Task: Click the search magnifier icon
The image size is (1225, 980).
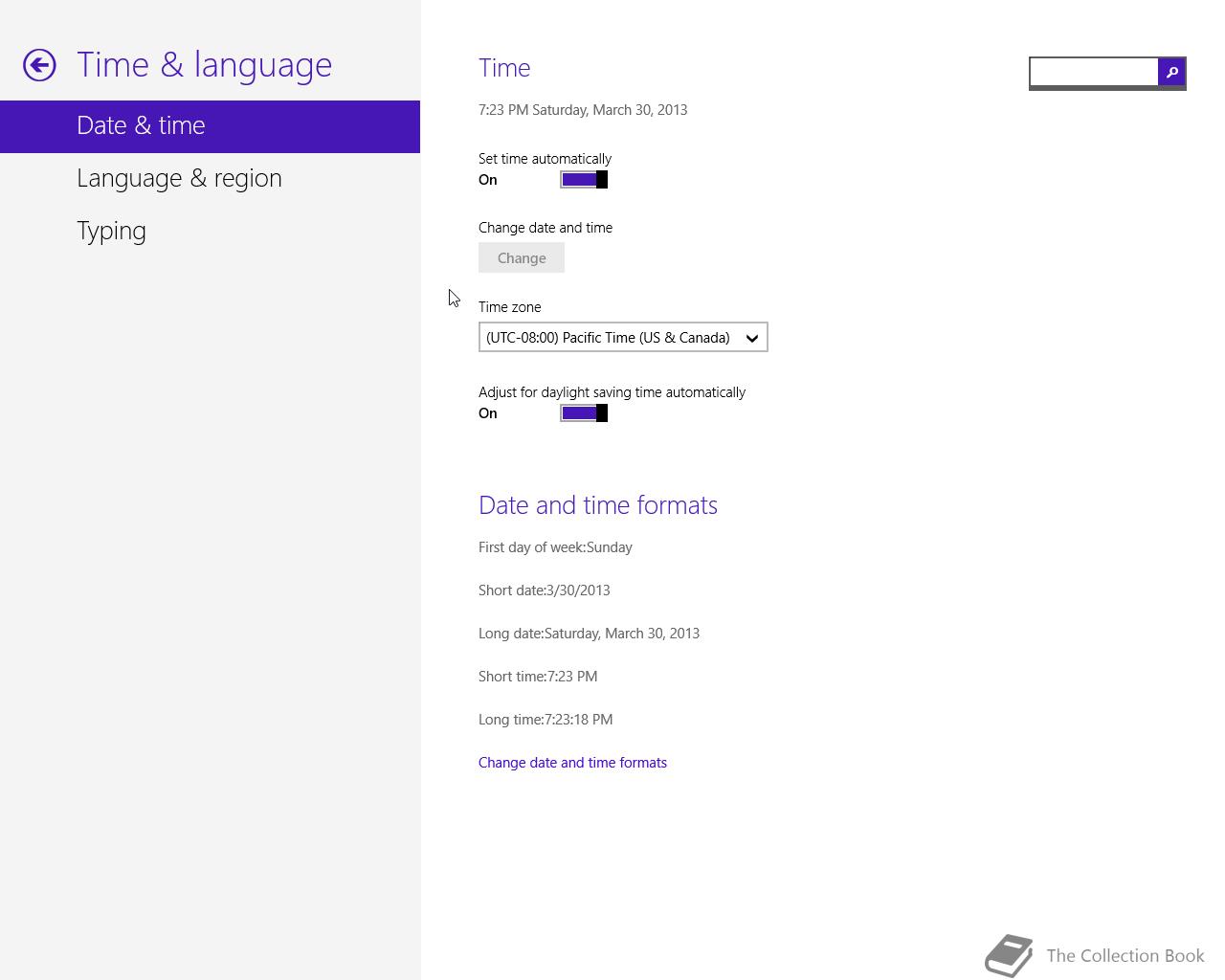Action: coord(1171,72)
